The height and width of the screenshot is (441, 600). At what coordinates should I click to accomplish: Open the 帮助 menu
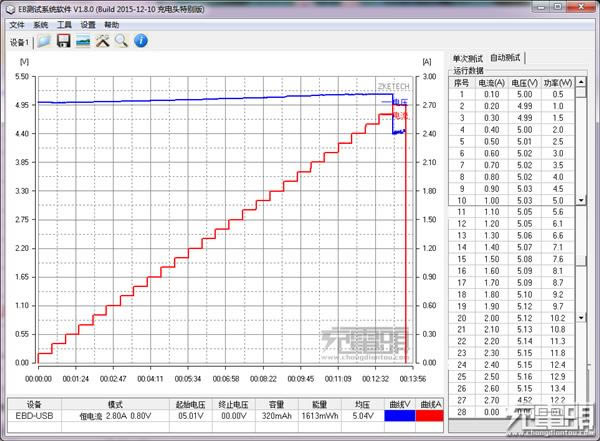click(112, 24)
